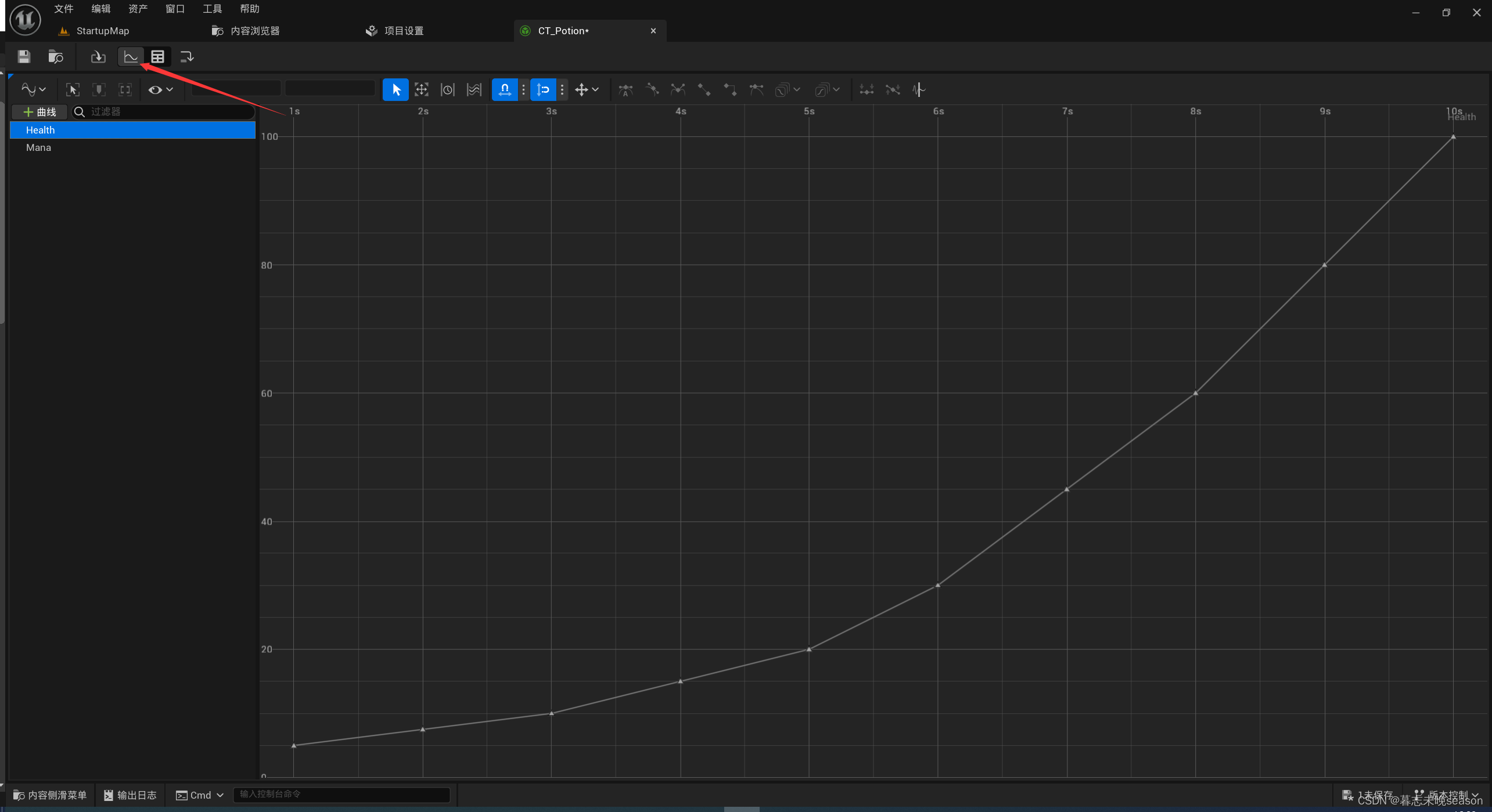This screenshot has height=812, width=1492.
Task: Select the Health curve row
Action: tap(132, 130)
